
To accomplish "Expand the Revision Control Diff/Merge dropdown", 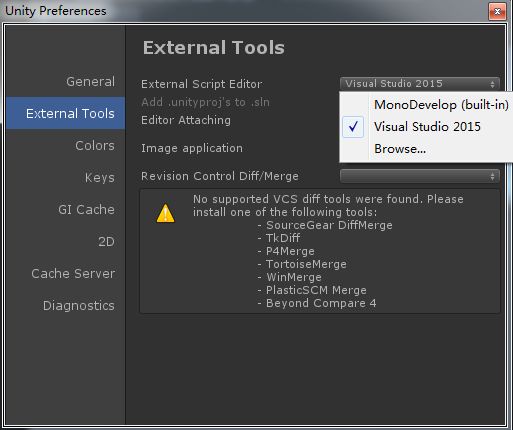I will pyautogui.click(x=420, y=176).
